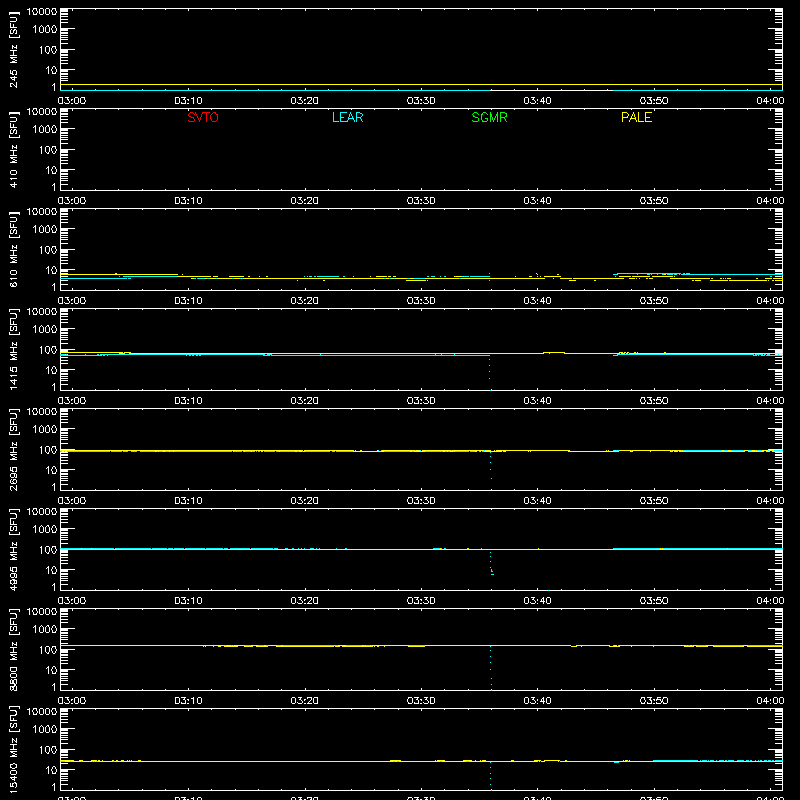Click 03:10 label below the 245 MHz panel
800x800 pixels.
coord(188,101)
